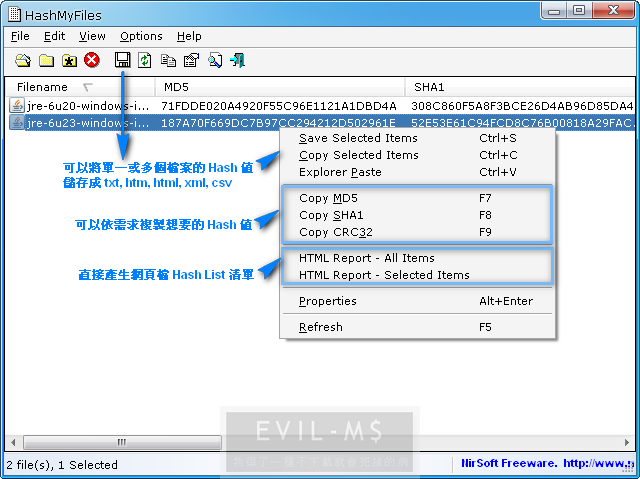This screenshot has width=640, height=479.
Task: Click the '2 file(s), 1 Selected' status text
Action: [62, 465]
